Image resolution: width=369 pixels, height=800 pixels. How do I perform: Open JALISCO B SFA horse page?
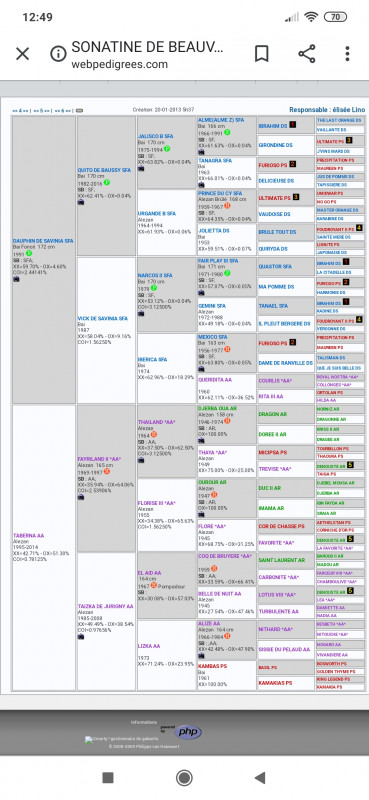[x=156, y=136]
